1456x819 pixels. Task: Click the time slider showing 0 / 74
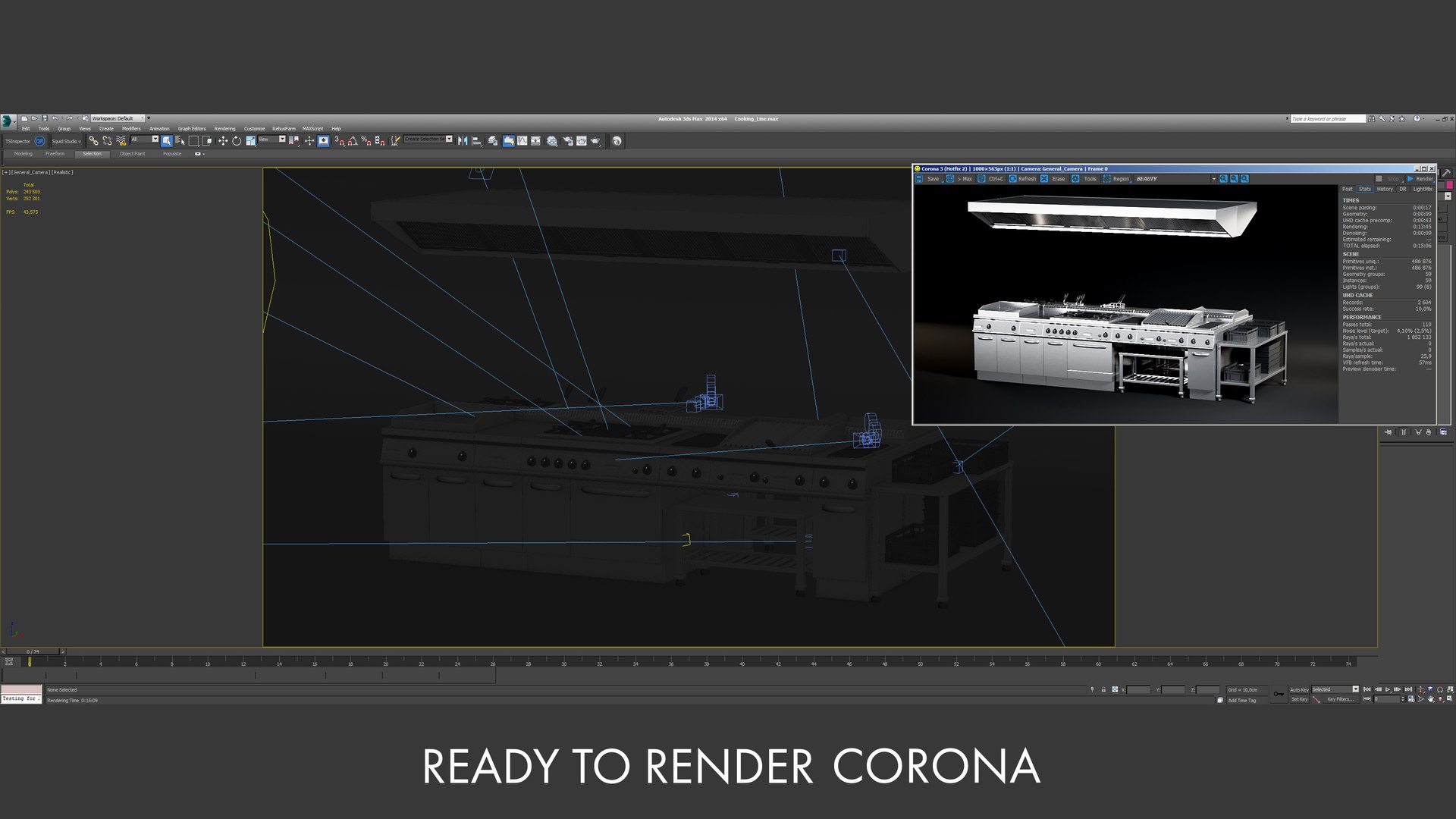click(33, 651)
